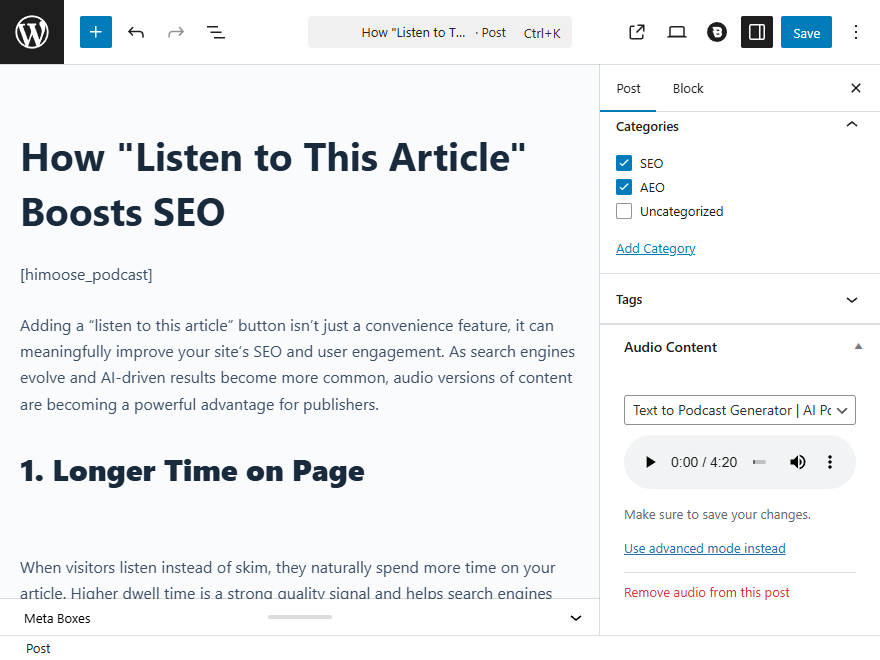Click the Add Category link
880x660 pixels.
click(655, 248)
